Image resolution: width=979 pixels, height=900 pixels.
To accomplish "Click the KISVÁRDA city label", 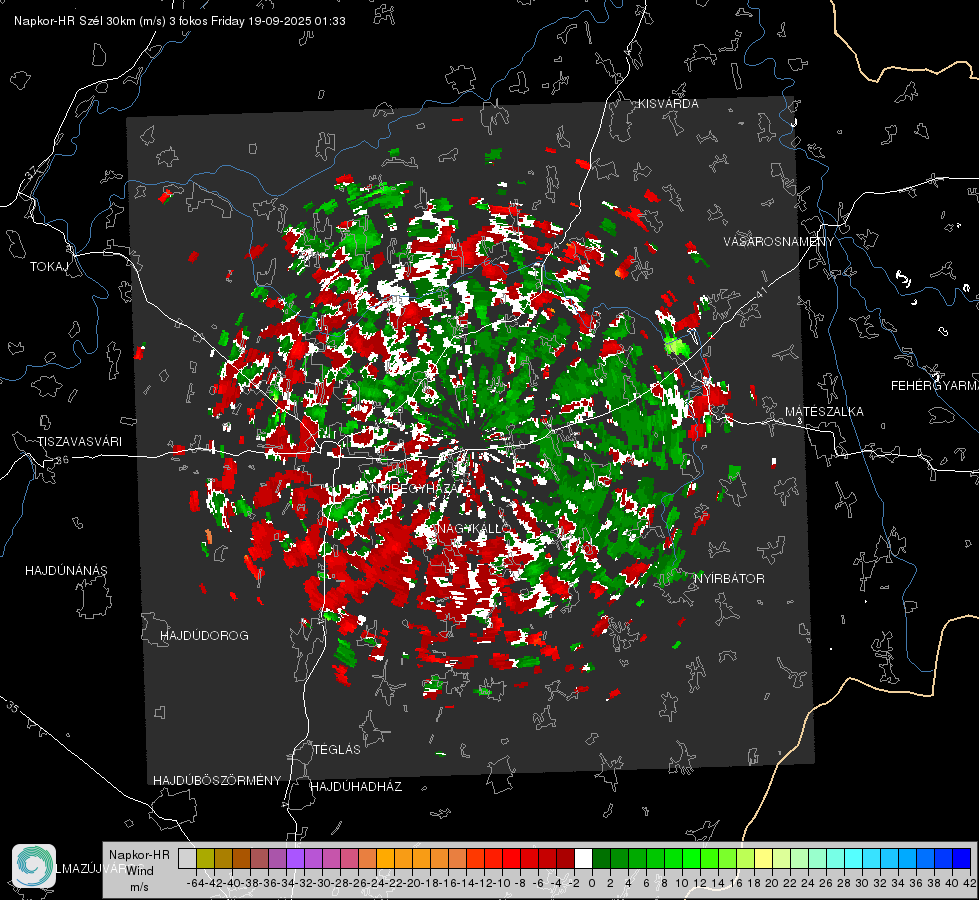I will [669, 104].
